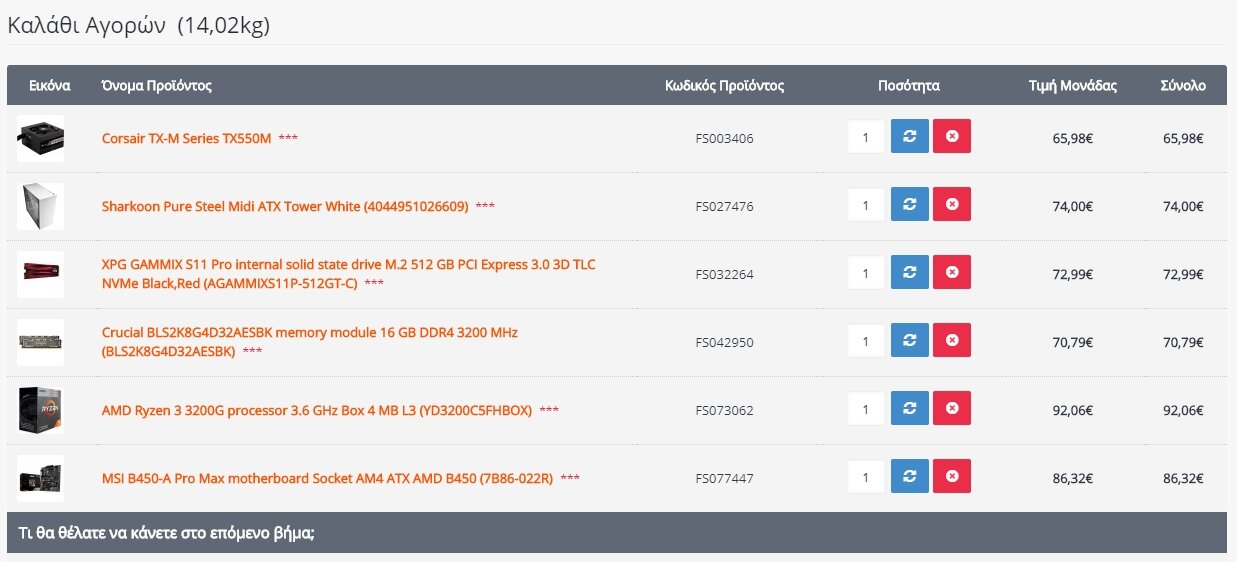Focus quantity field for MSI B450-A motherboard
1237x562 pixels.
click(866, 478)
